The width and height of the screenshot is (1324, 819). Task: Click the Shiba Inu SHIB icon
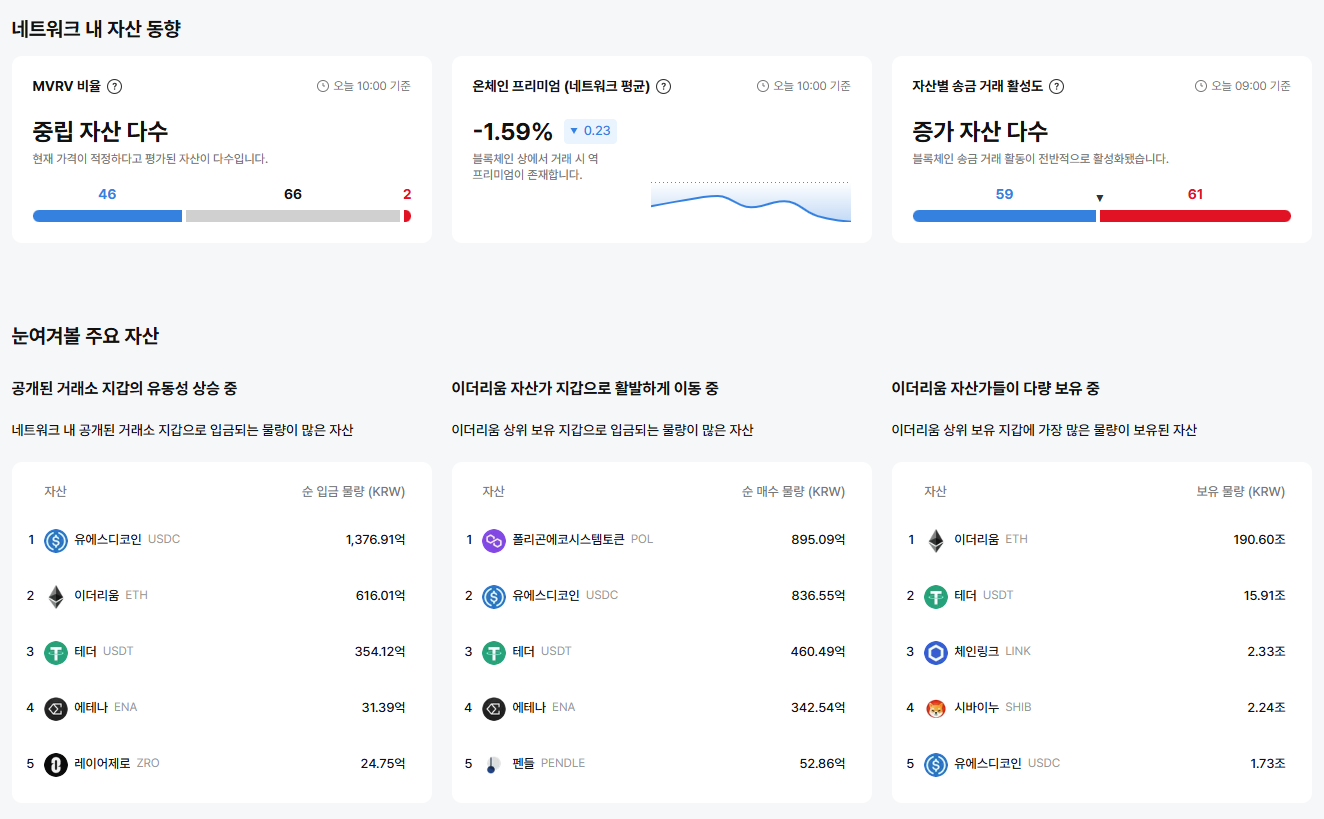click(x=935, y=708)
